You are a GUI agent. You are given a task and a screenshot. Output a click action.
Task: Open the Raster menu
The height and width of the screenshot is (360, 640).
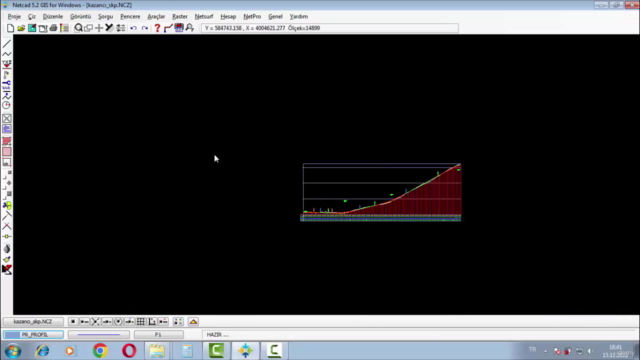point(180,16)
